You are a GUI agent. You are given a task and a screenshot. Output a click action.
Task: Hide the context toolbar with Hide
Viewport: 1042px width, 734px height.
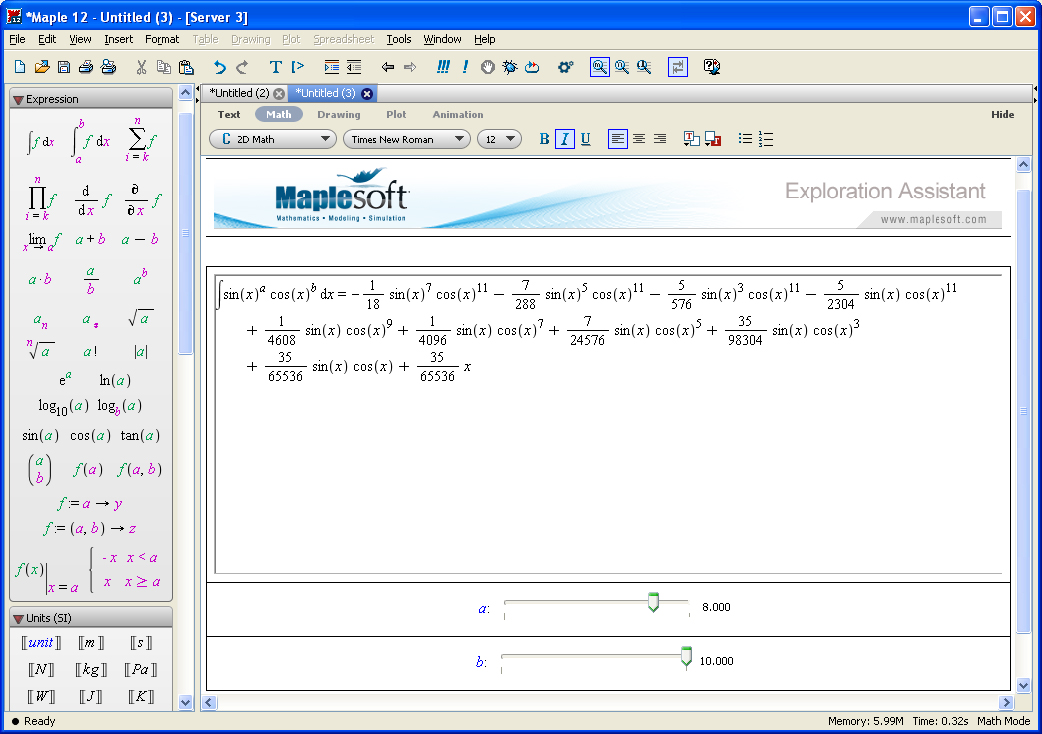coord(1002,114)
